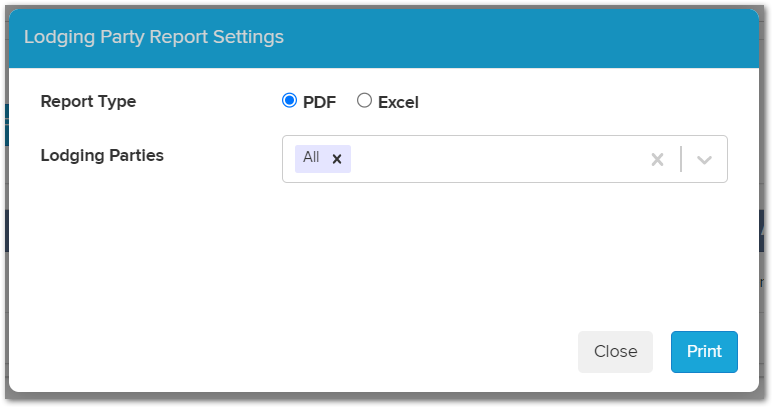The width and height of the screenshot is (773, 408).
Task: Click the empty space right of the All chip
Action: pos(498,159)
